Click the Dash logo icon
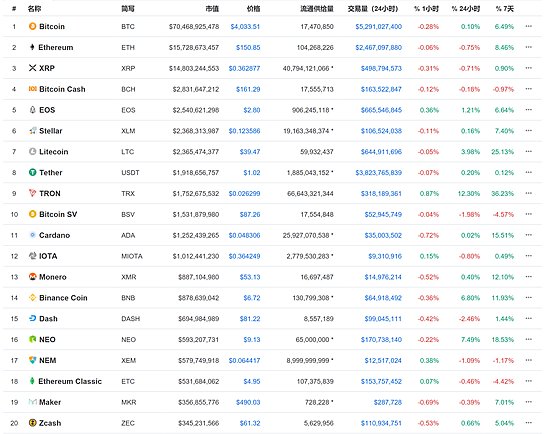The width and height of the screenshot is (553, 434). [x=32, y=318]
